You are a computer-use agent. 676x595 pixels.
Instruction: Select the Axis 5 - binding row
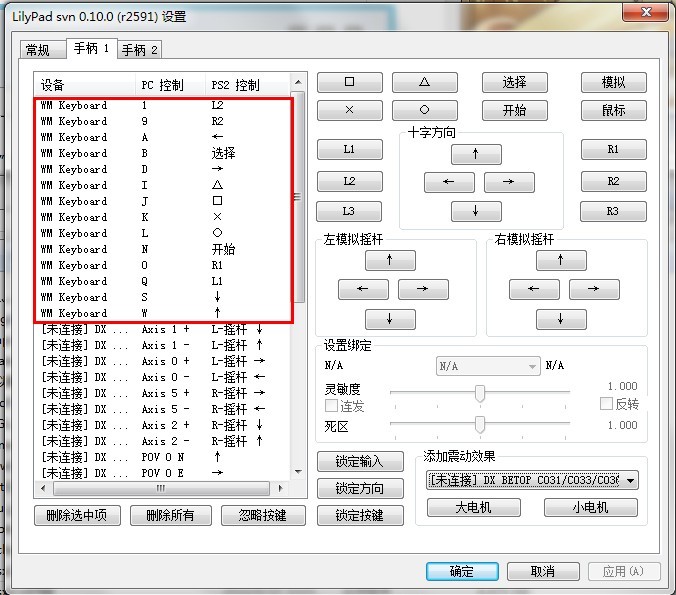point(163,409)
